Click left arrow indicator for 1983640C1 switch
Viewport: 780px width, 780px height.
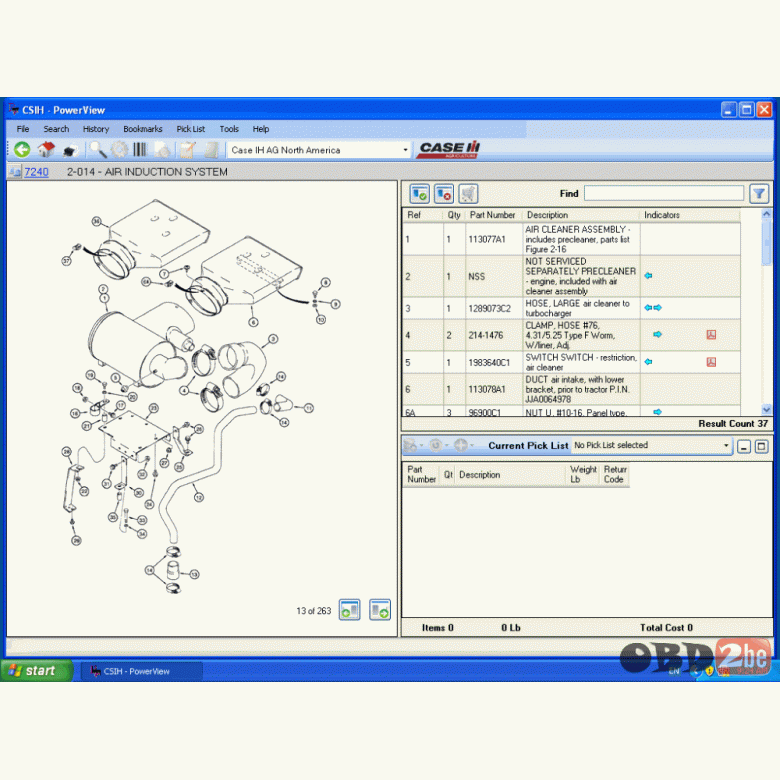648,362
